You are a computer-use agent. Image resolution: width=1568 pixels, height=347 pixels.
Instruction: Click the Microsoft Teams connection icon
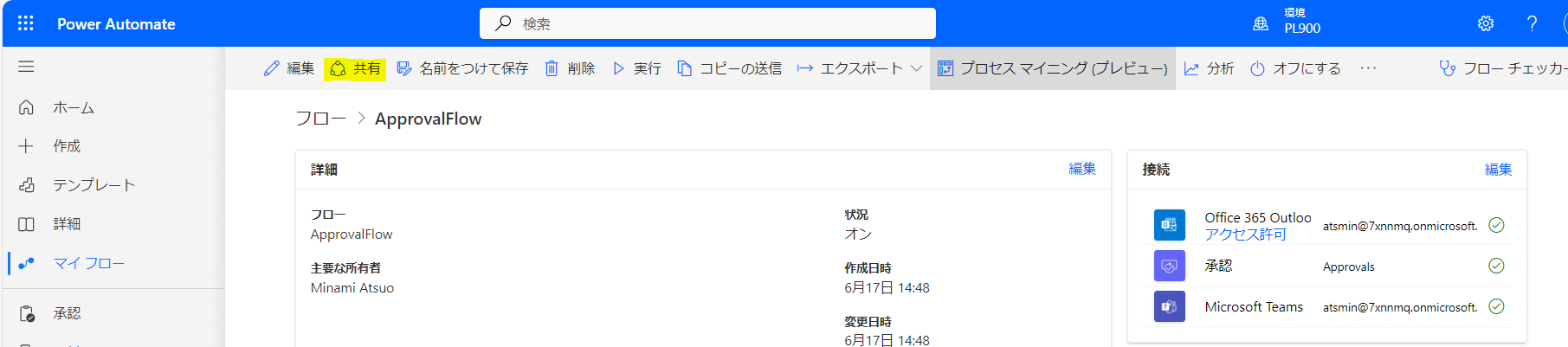point(1169,306)
